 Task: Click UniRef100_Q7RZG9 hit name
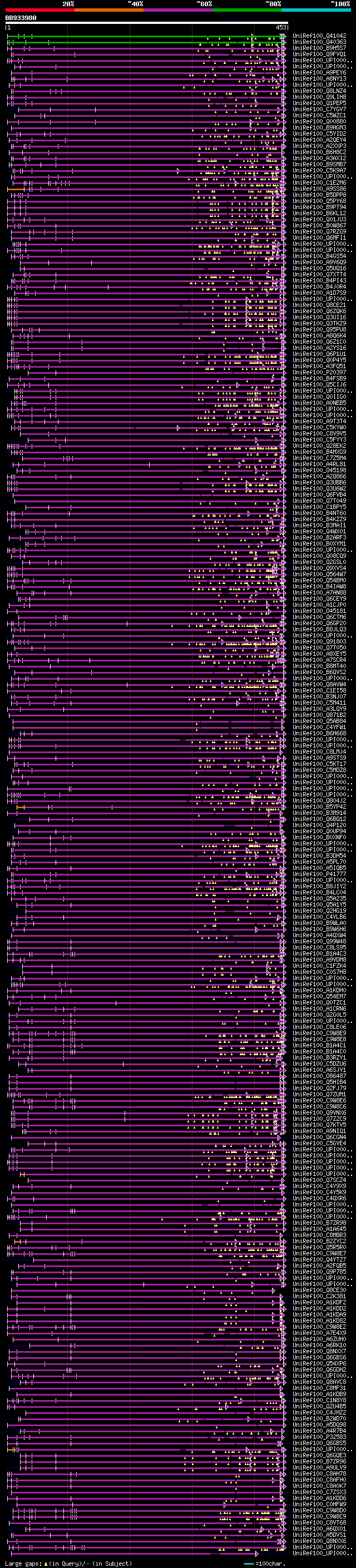319,231
